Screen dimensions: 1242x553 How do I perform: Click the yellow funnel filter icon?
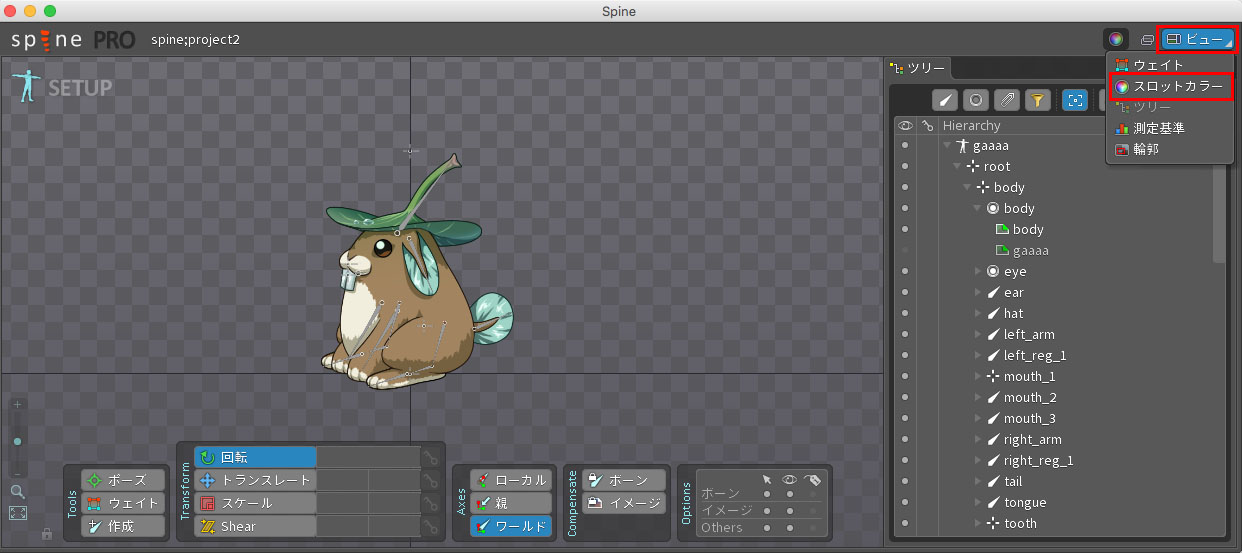pos(1038,100)
